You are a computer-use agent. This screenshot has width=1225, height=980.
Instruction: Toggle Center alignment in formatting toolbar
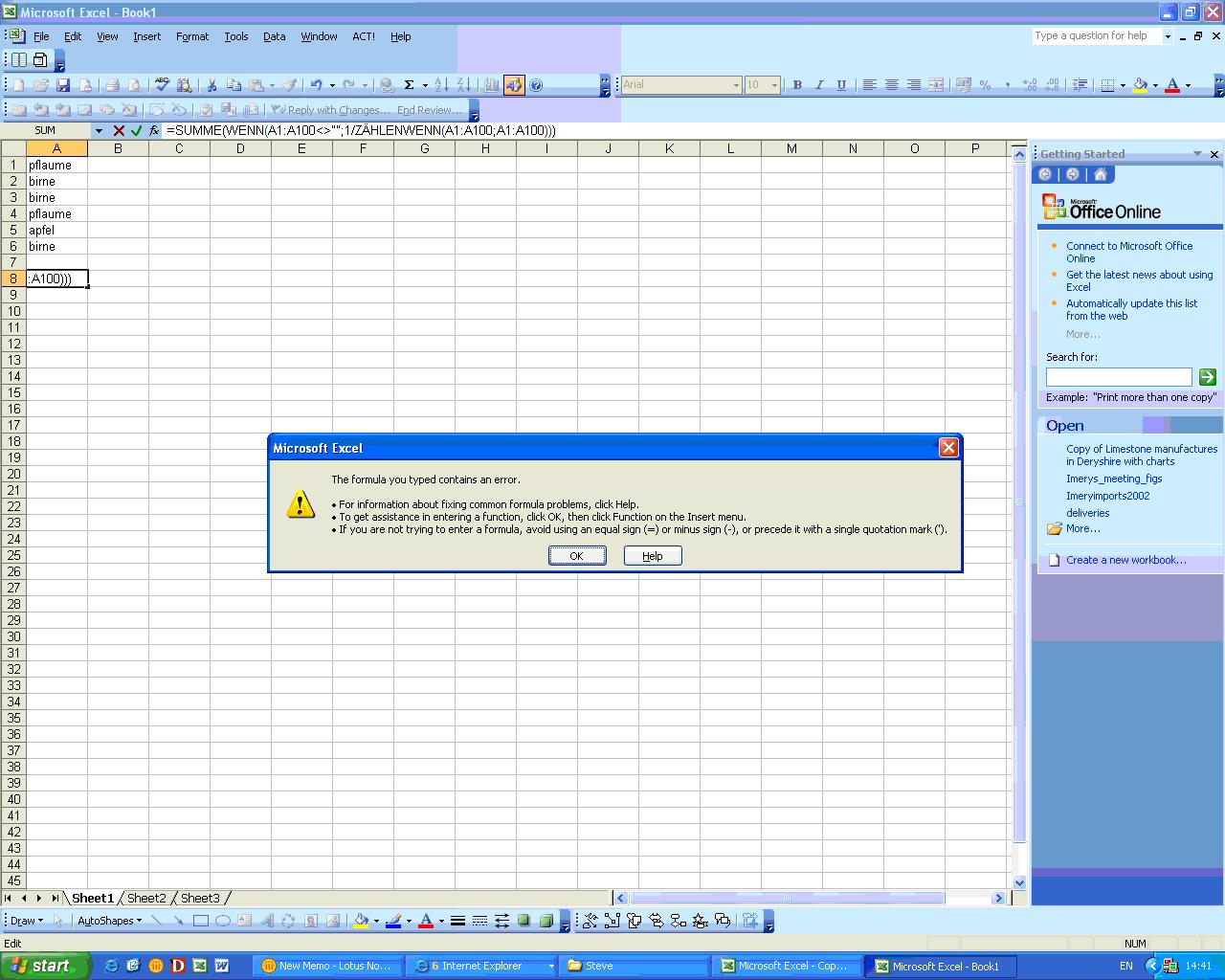(x=891, y=85)
